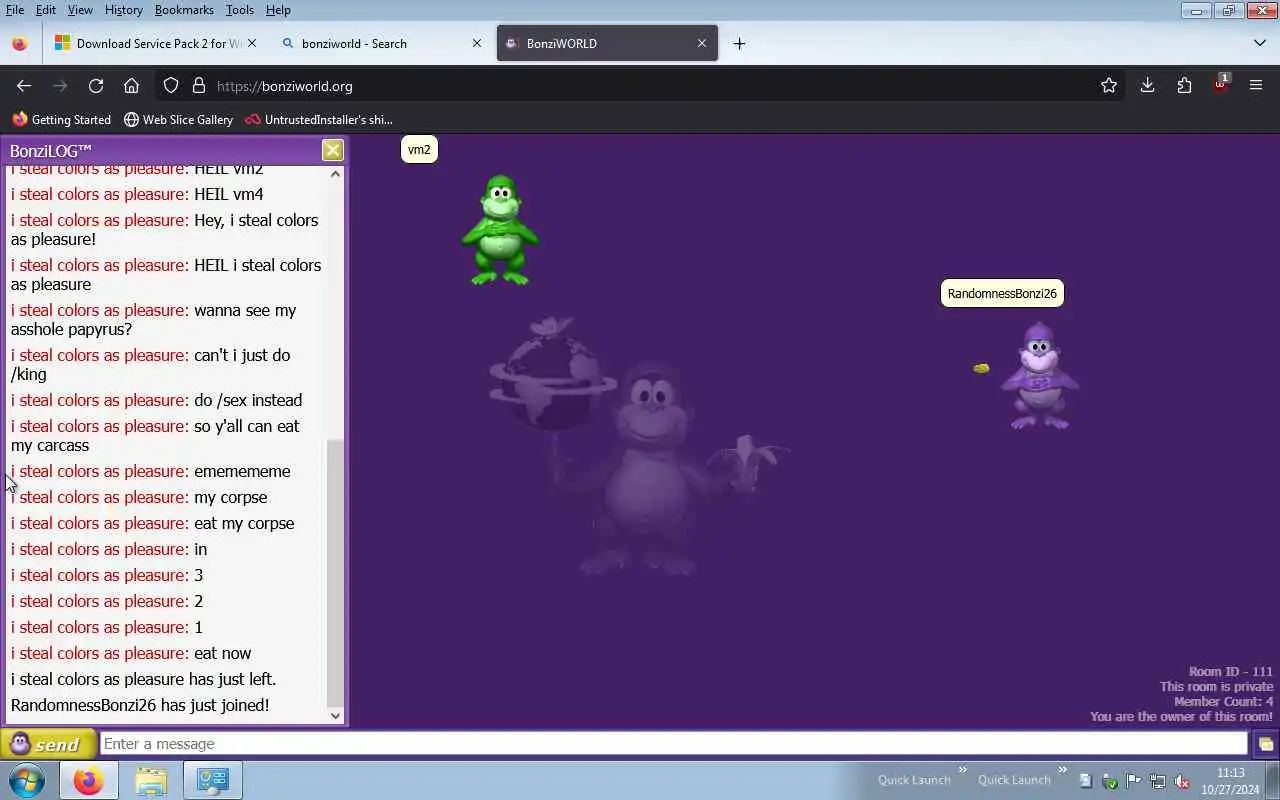
Task: Click the Member Count: 4 text
Action: (x=1223, y=702)
